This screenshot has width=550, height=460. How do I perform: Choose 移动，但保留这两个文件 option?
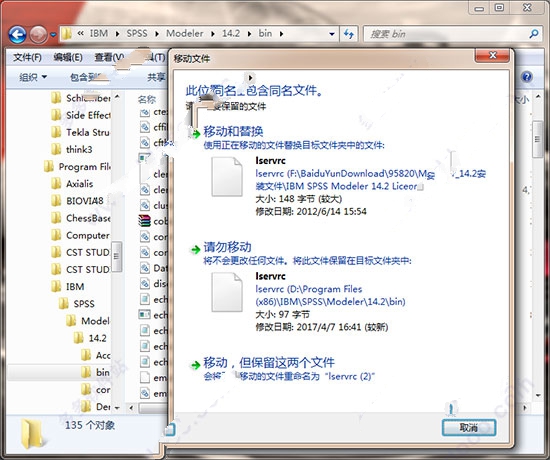point(269,362)
